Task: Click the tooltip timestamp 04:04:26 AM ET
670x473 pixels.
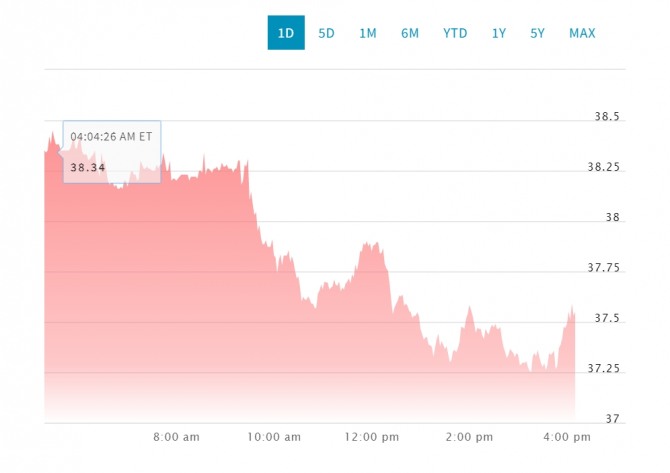Action: coord(111,136)
